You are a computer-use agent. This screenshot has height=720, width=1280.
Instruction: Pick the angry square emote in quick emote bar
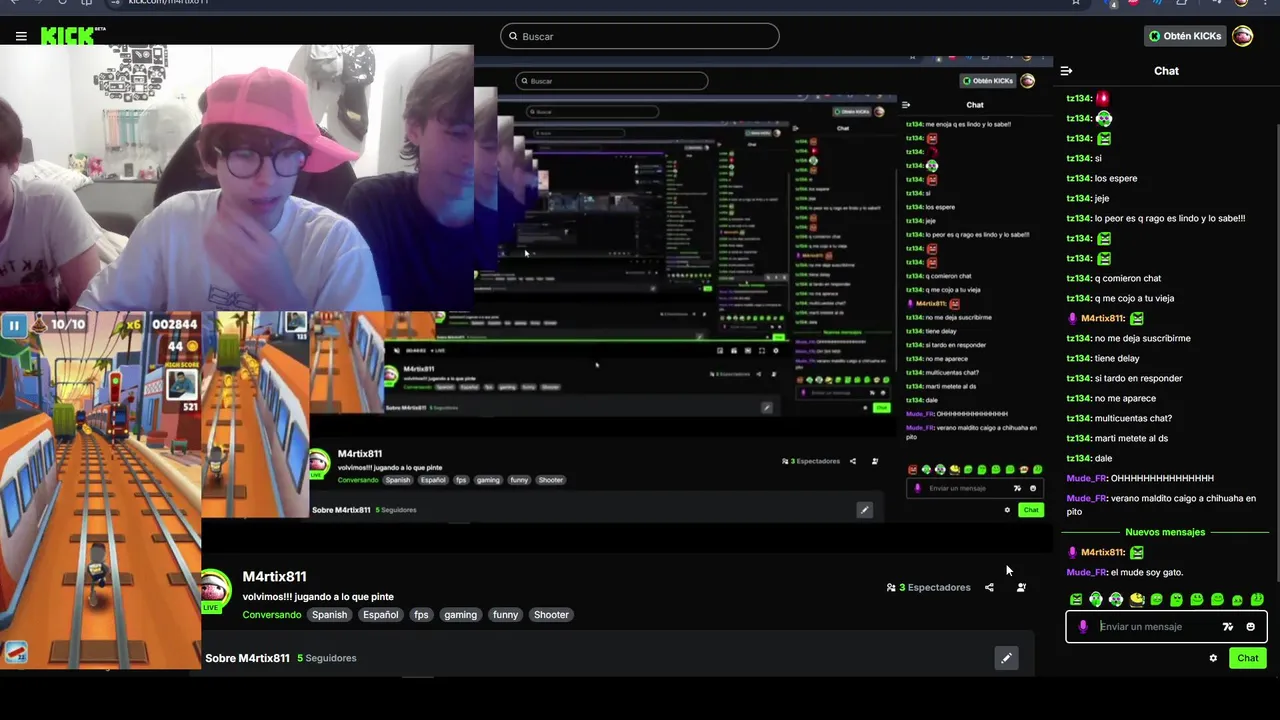click(x=1076, y=600)
